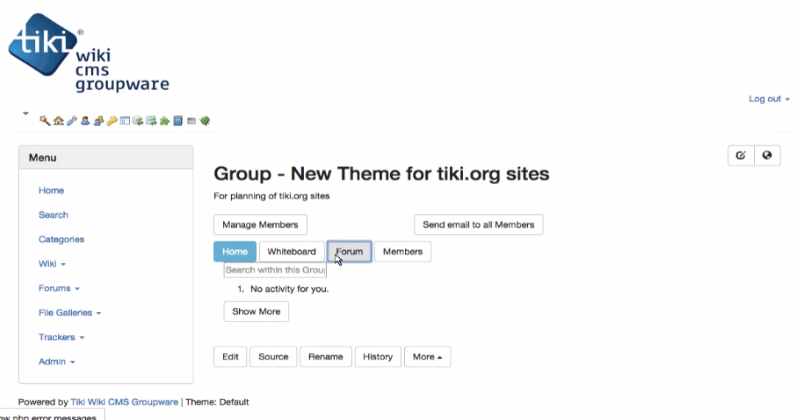
Task: Open the two-person groups icon
Action: [98, 121]
